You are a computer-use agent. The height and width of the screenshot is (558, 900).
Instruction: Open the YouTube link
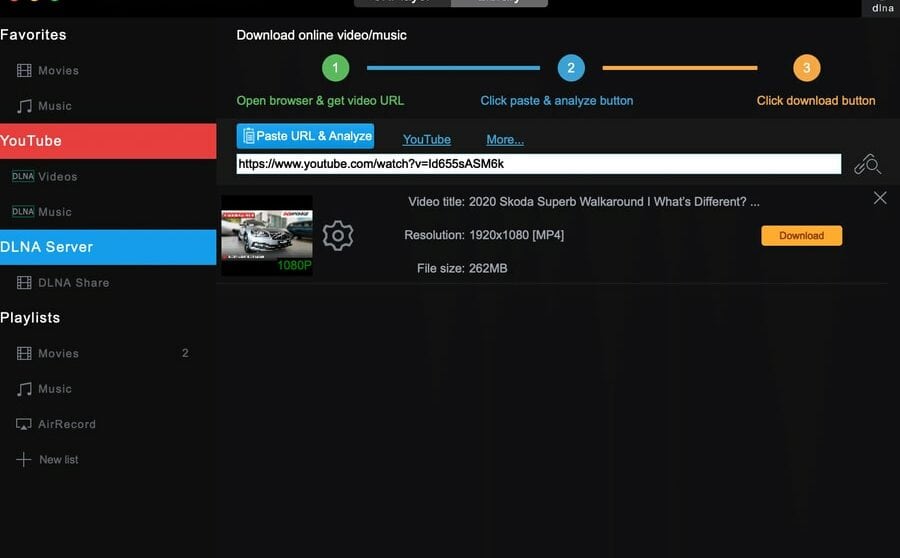point(426,140)
